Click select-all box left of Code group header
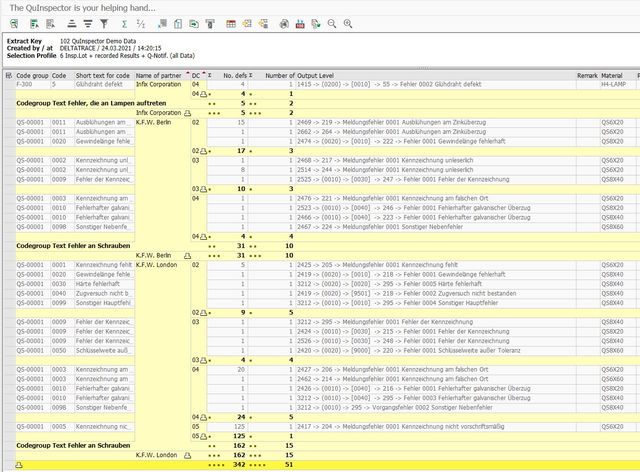 pyautogui.click(x=8, y=75)
